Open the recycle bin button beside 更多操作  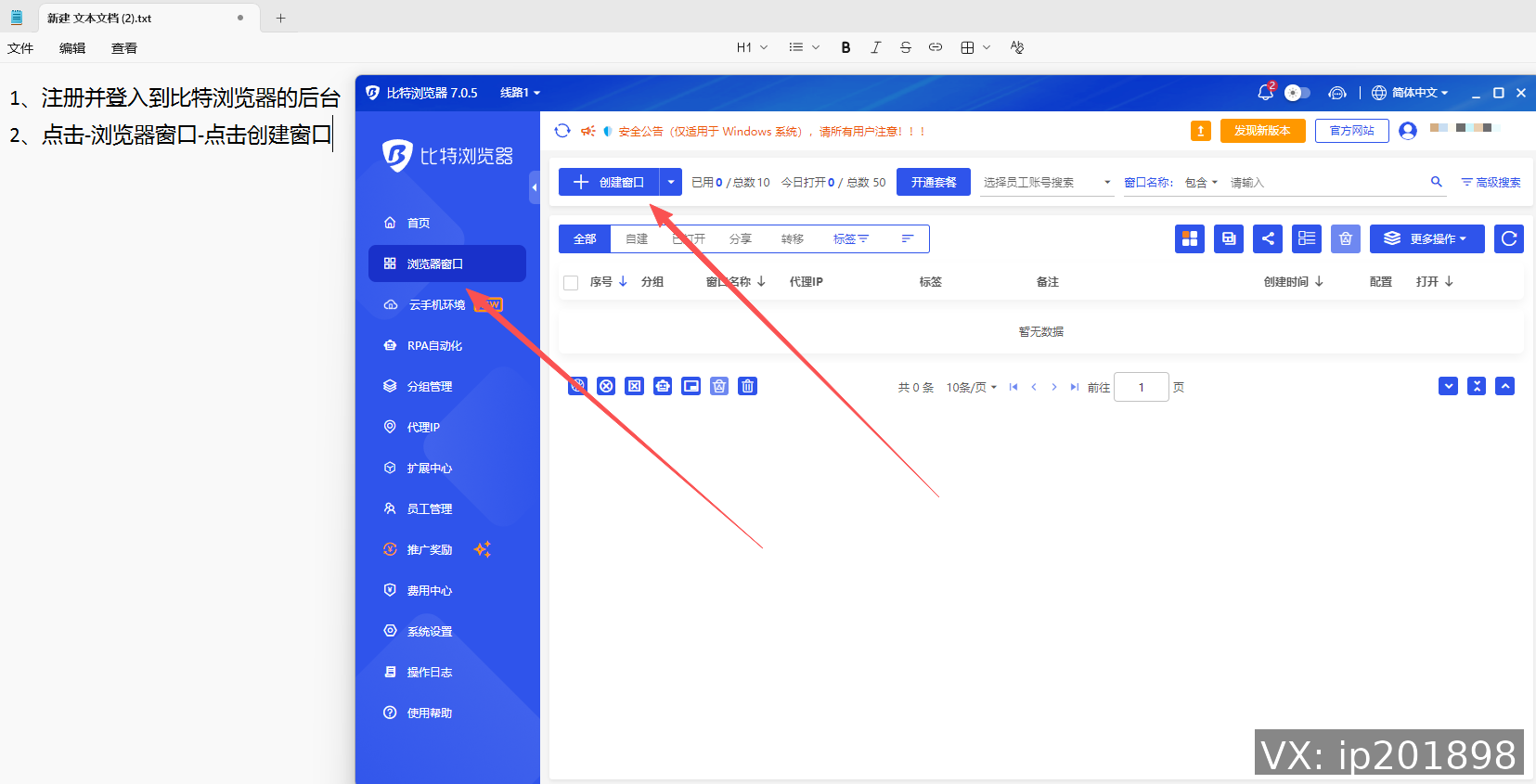point(1346,238)
